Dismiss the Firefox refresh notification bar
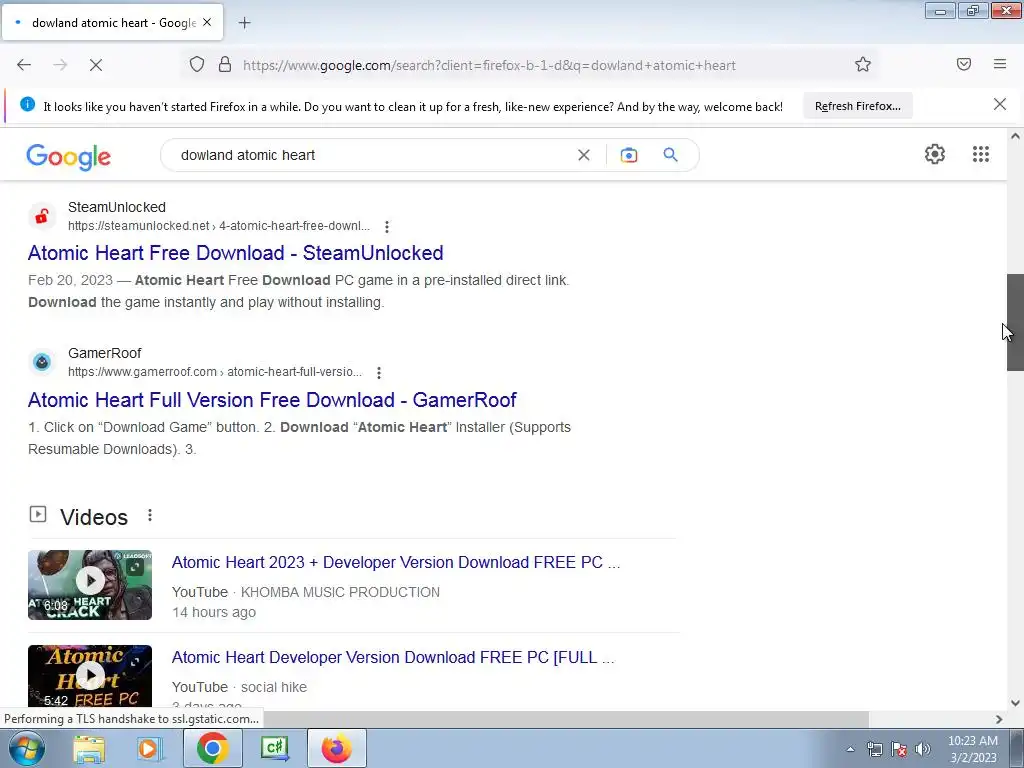Screen dimensions: 1024x768 coord(1000,104)
